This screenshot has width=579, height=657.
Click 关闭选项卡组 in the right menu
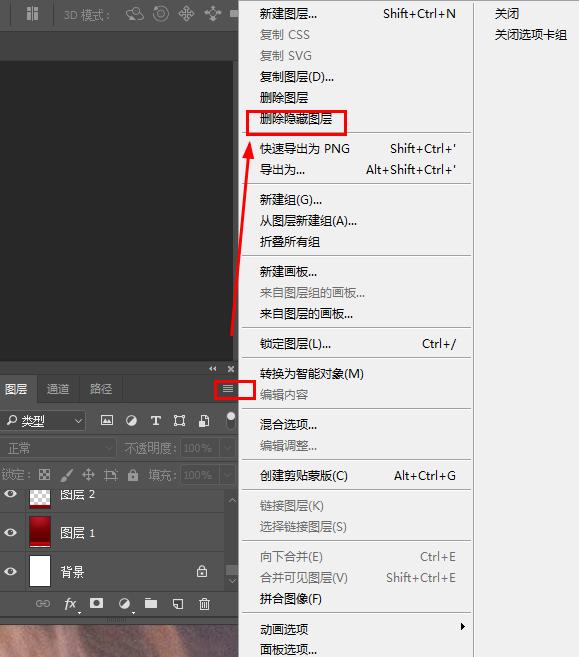click(x=530, y=35)
